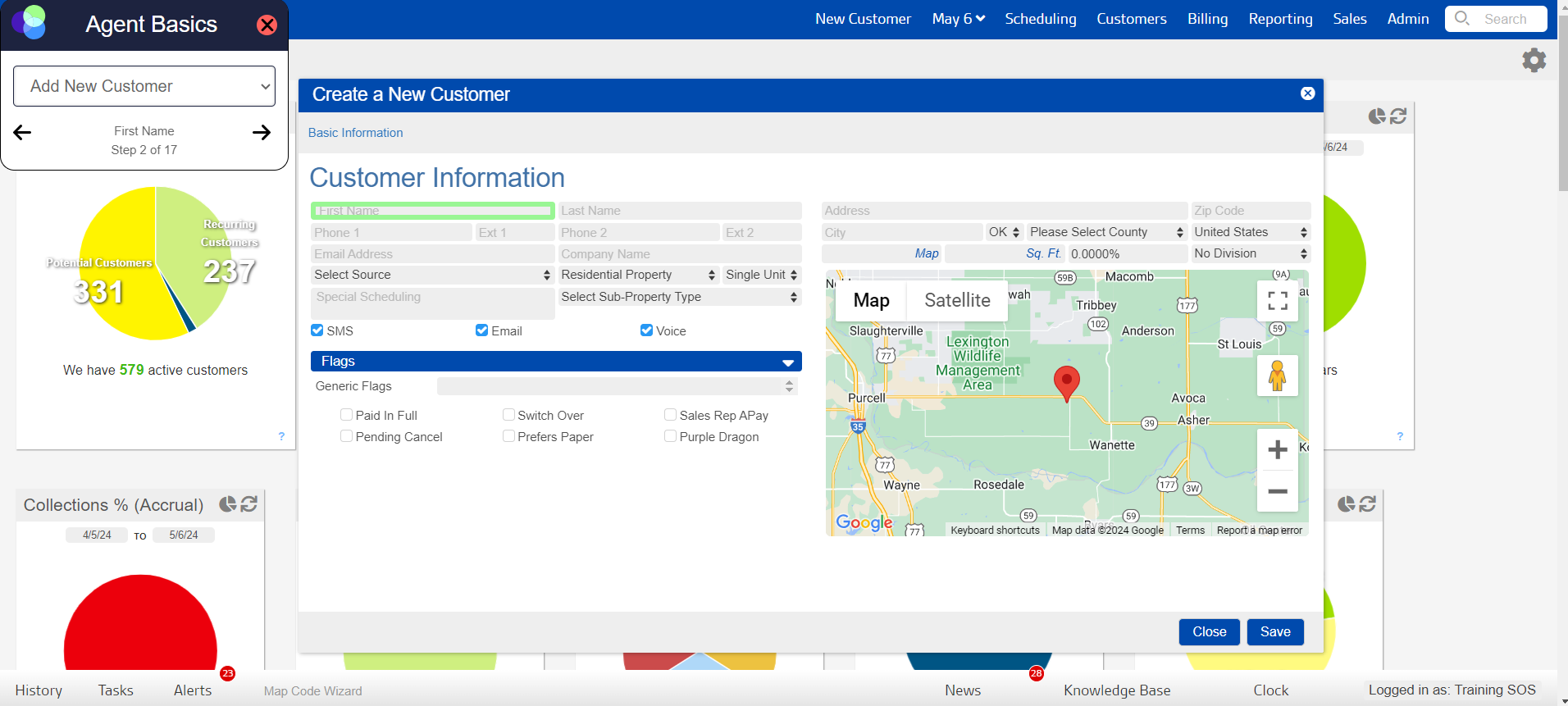1568x706 pixels.
Task: Click the Street View pegman icon
Action: pyautogui.click(x=1277, y=376)
